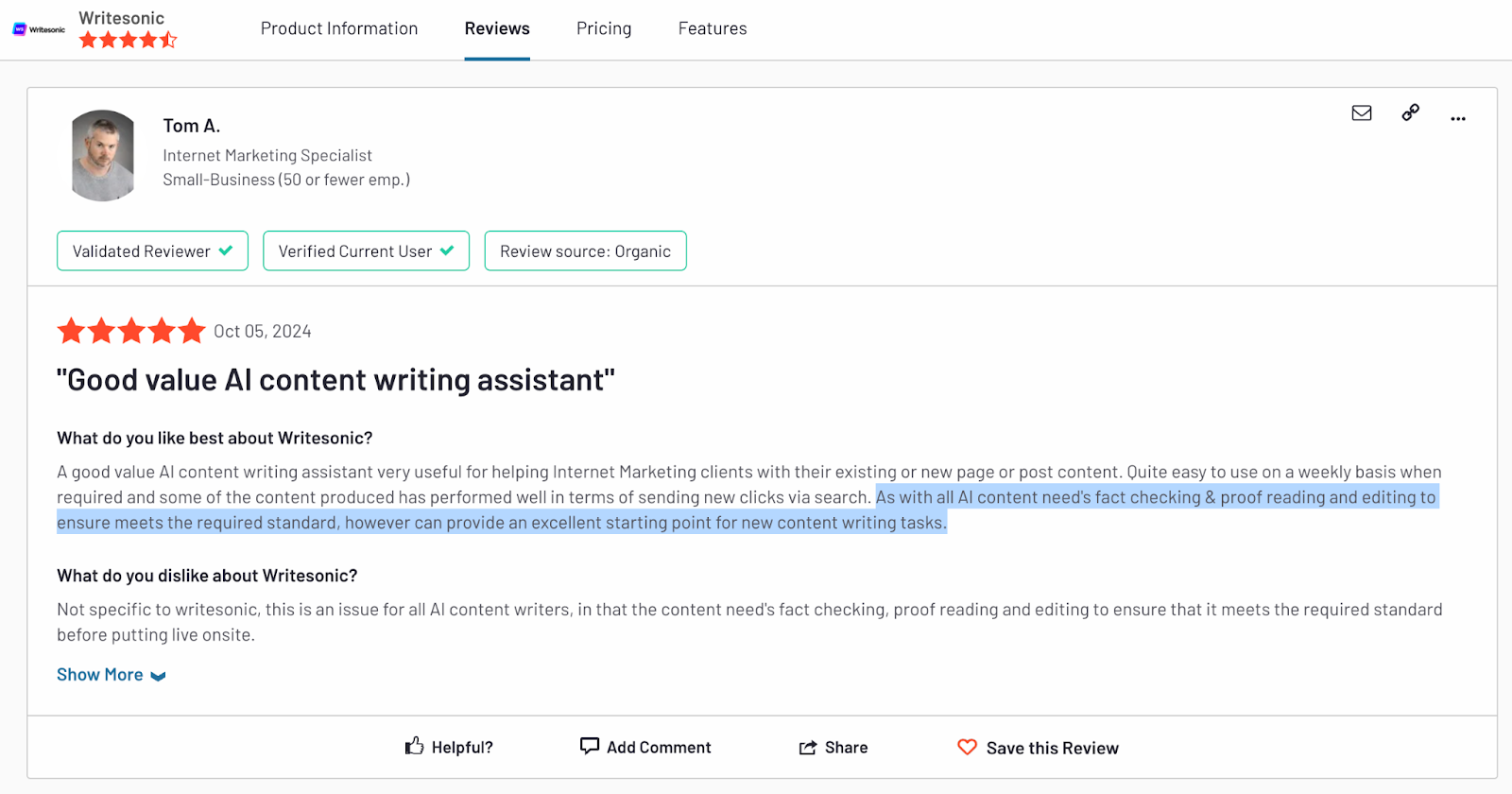Click the green check on Validated Reviewer
The image size is (1512, 794).
point(226,250)
